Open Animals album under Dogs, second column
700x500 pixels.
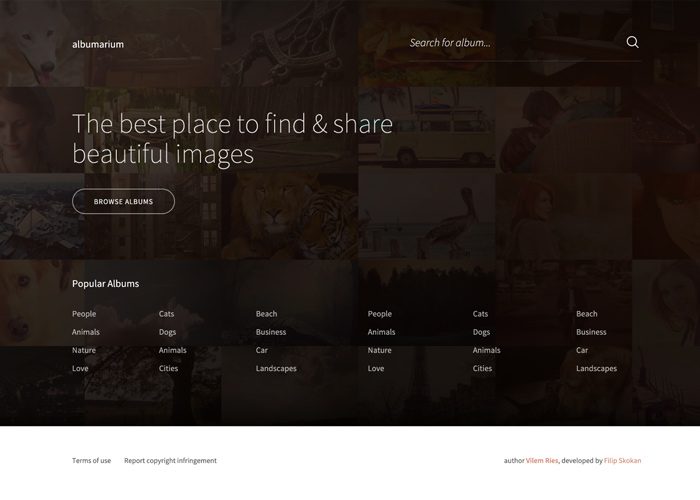tap(172, 350)
